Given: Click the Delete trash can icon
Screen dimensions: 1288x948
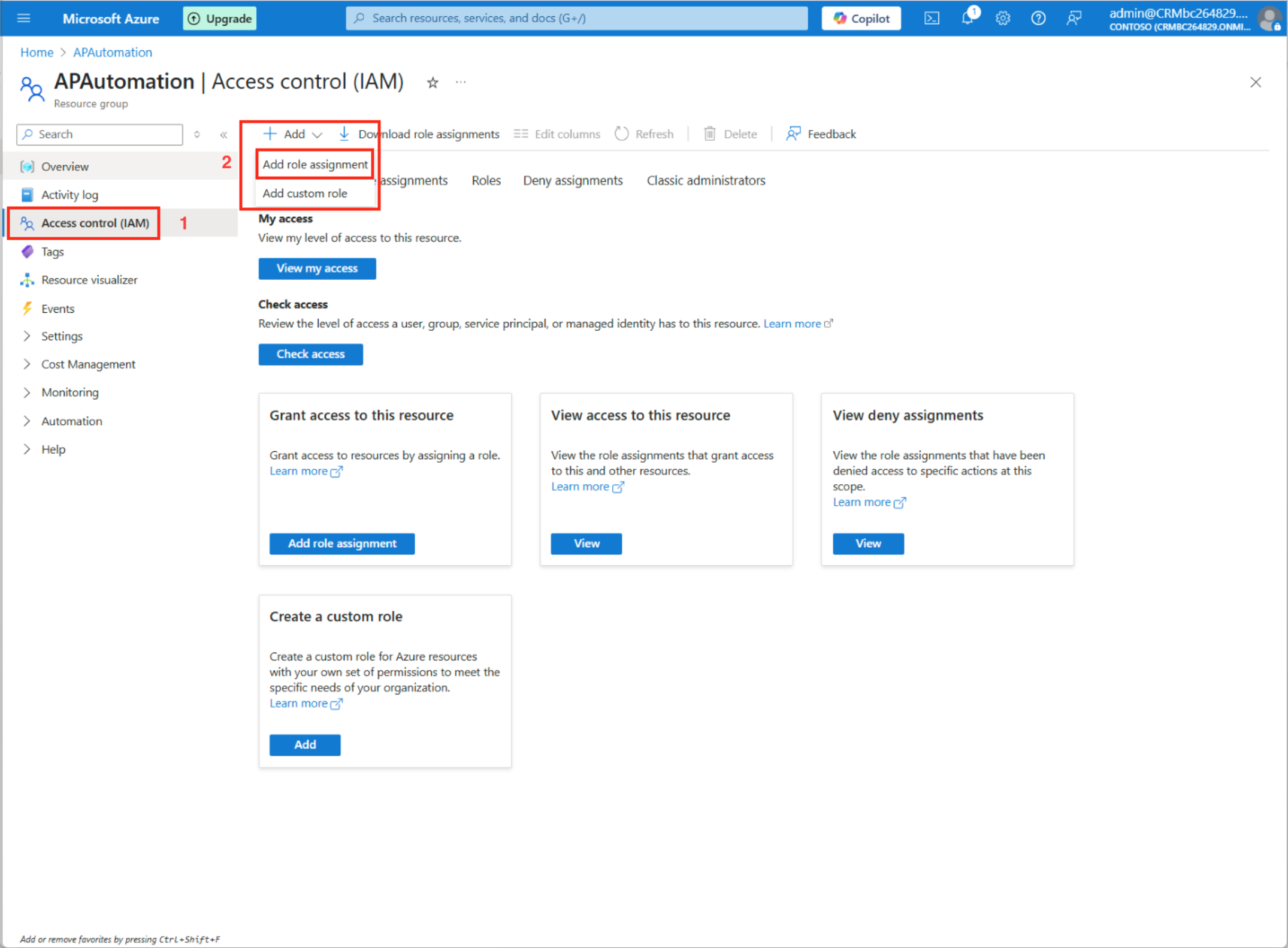Looking at the screenshot, I should pos(709,134).
